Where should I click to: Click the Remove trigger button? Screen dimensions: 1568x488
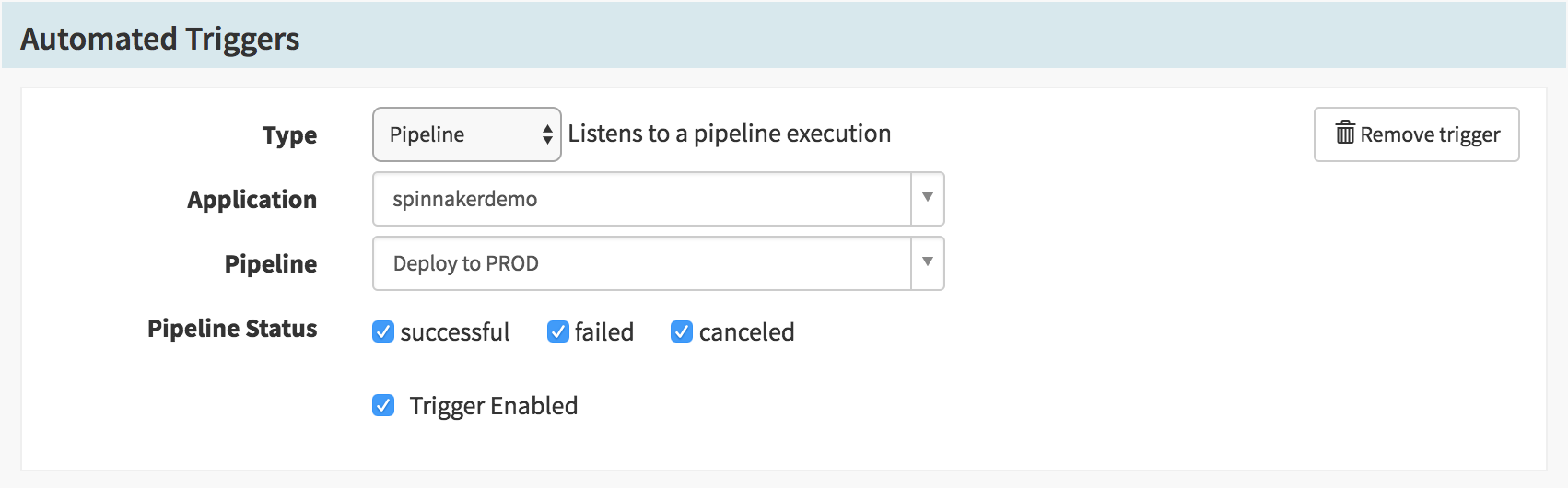[x=1417, y=134]
